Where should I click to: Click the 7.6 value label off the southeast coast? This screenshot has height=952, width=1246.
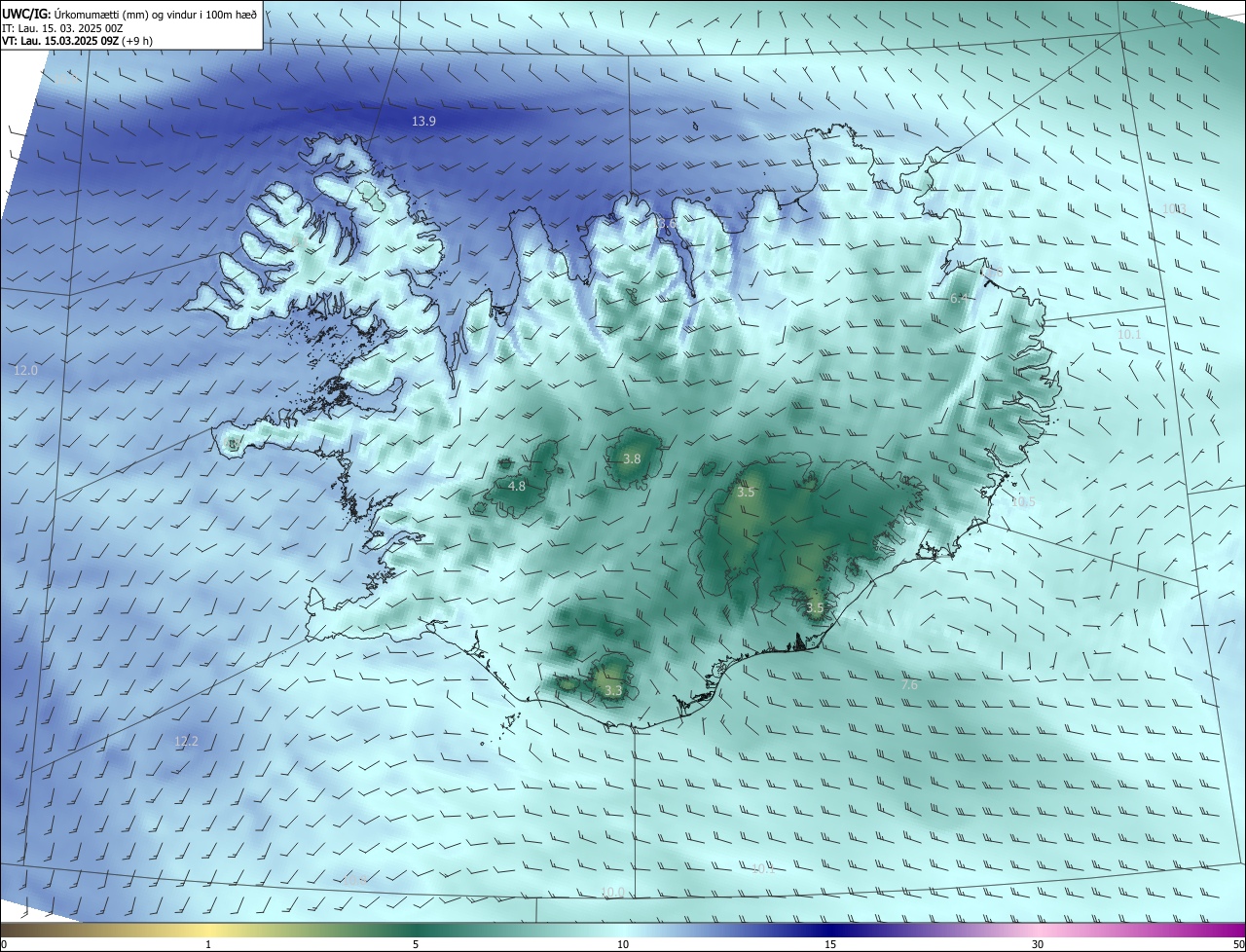pyautogui.click(x=909, y=685)
